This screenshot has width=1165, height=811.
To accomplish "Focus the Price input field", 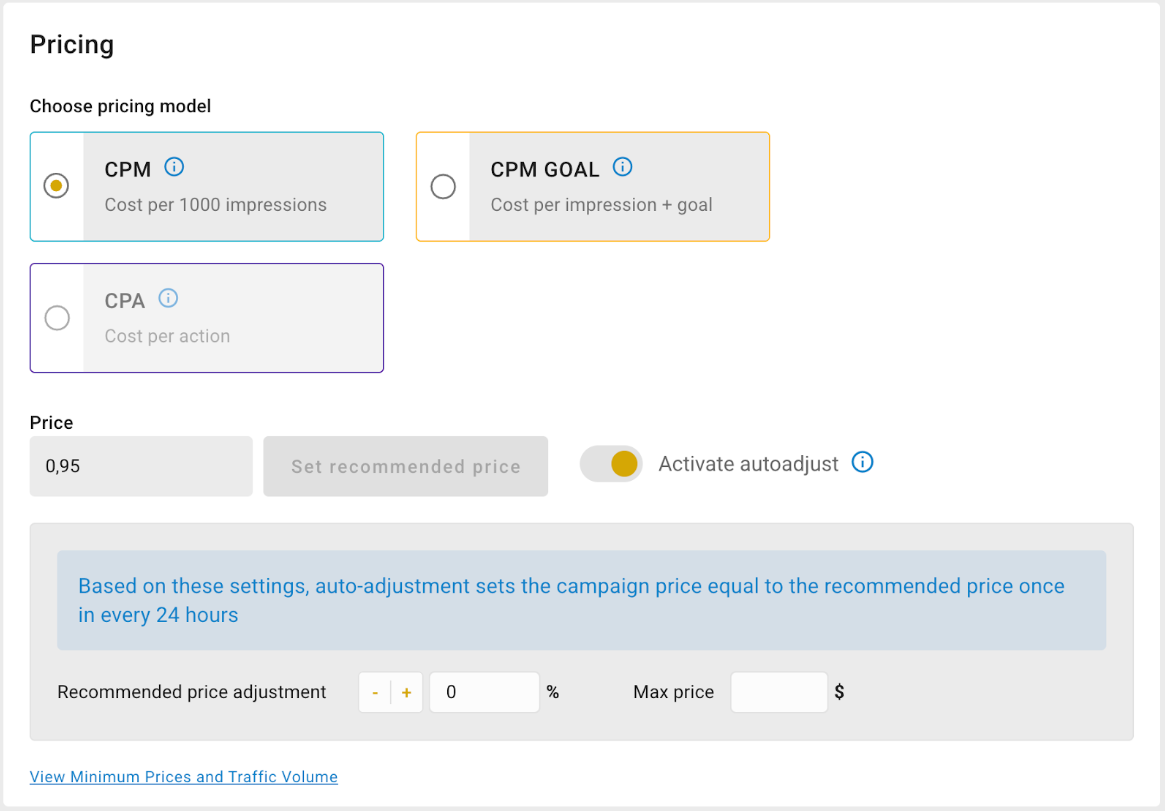I will (141, 466).
